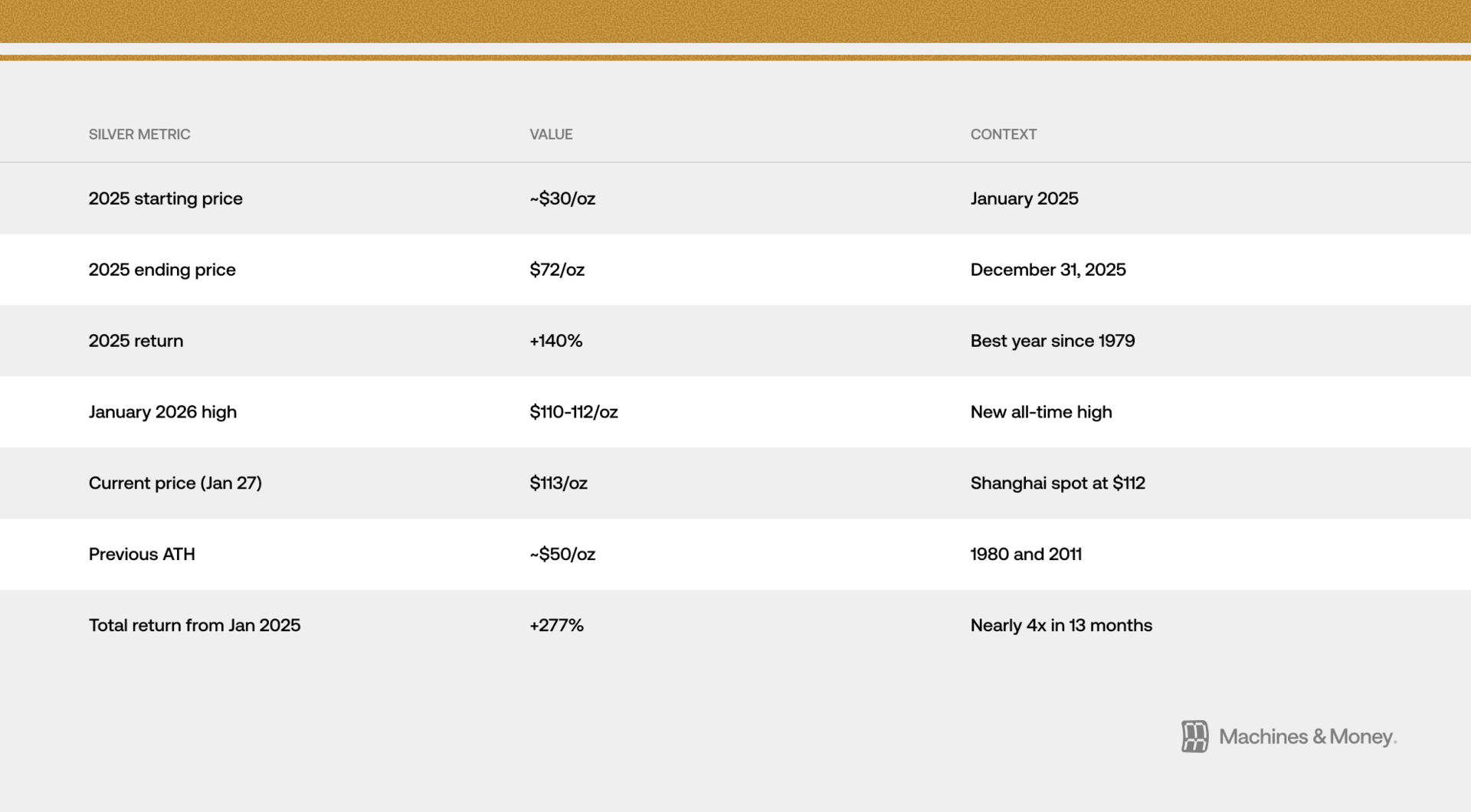Select the '$110-112/oz' value cell
This screenshot has width=1471, height=812.
point(574,412)
